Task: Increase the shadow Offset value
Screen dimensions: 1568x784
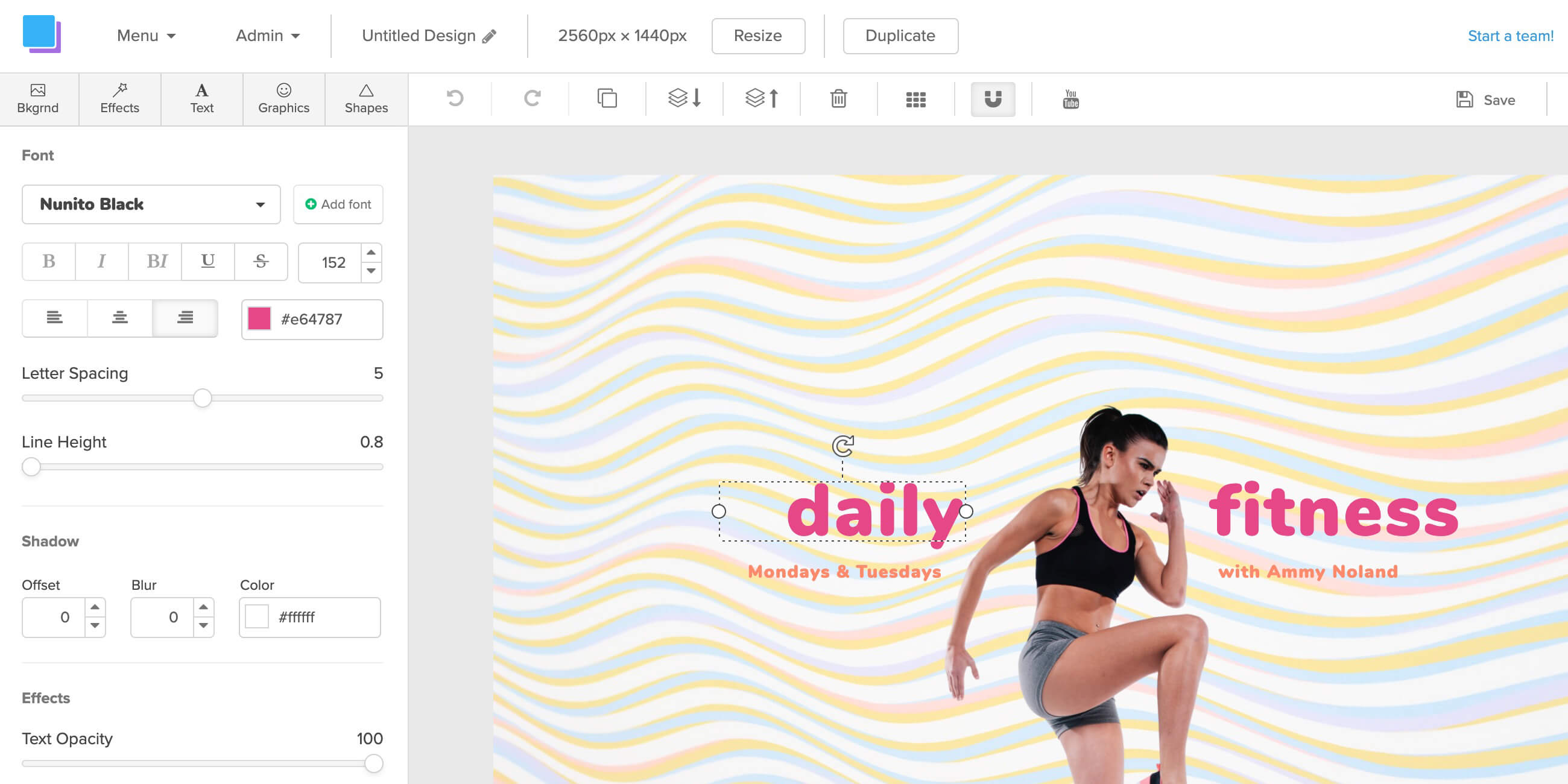Action: 95,607
